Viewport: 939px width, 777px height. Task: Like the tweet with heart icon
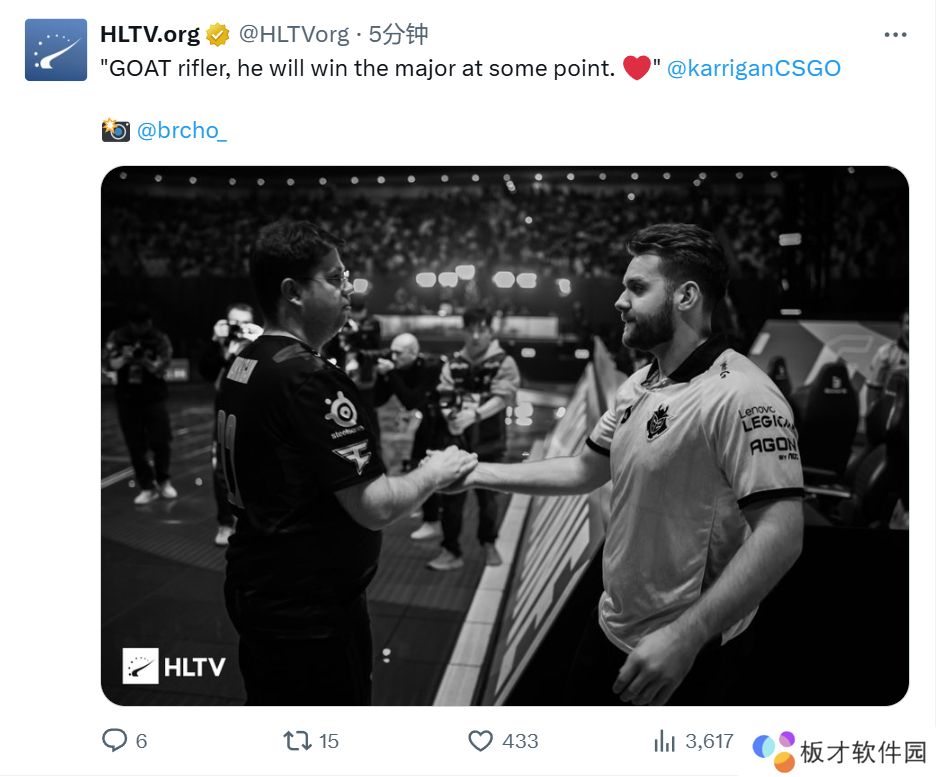pyautogui.click(x=480, y=741)
